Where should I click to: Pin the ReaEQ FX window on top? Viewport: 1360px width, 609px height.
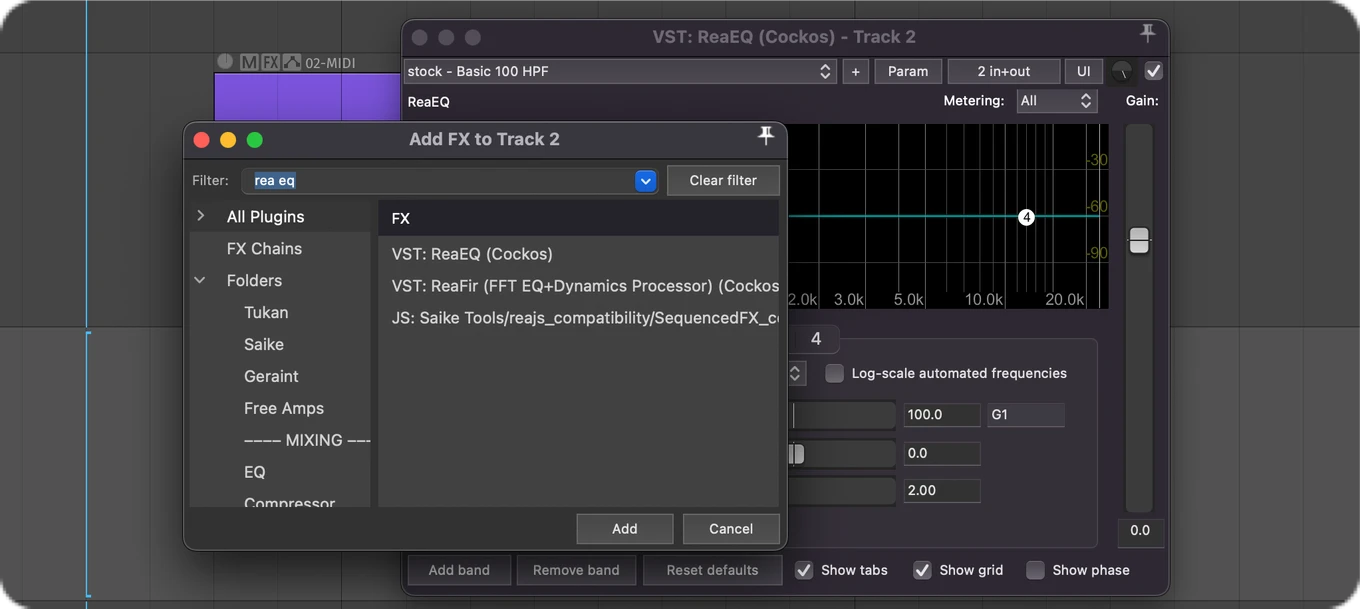[1147, 34]
